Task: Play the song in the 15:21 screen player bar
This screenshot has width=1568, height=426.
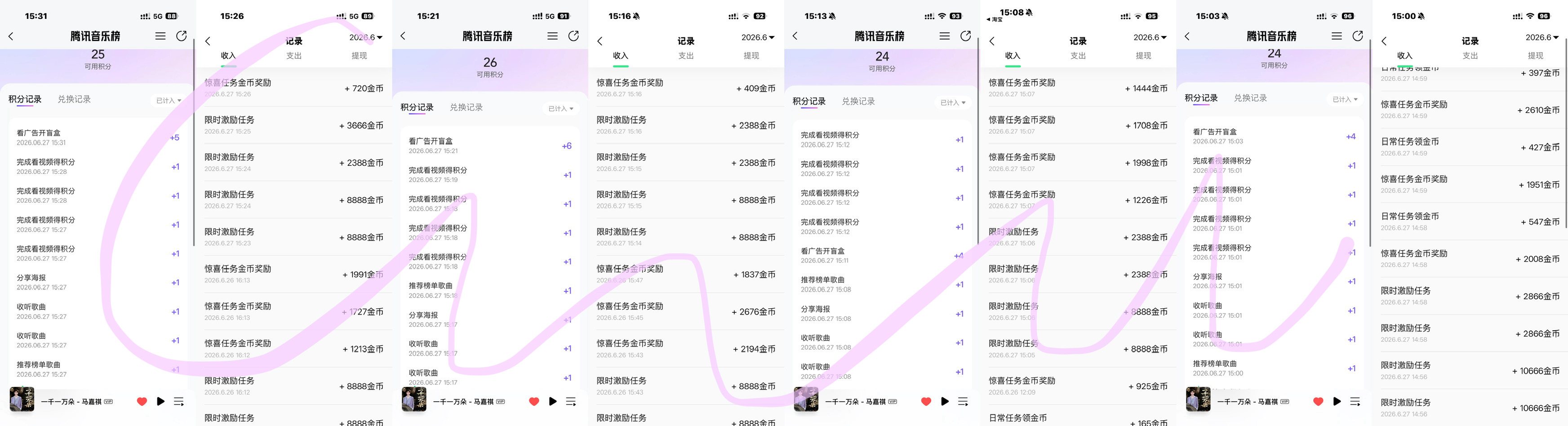Action: coord(553,402)
